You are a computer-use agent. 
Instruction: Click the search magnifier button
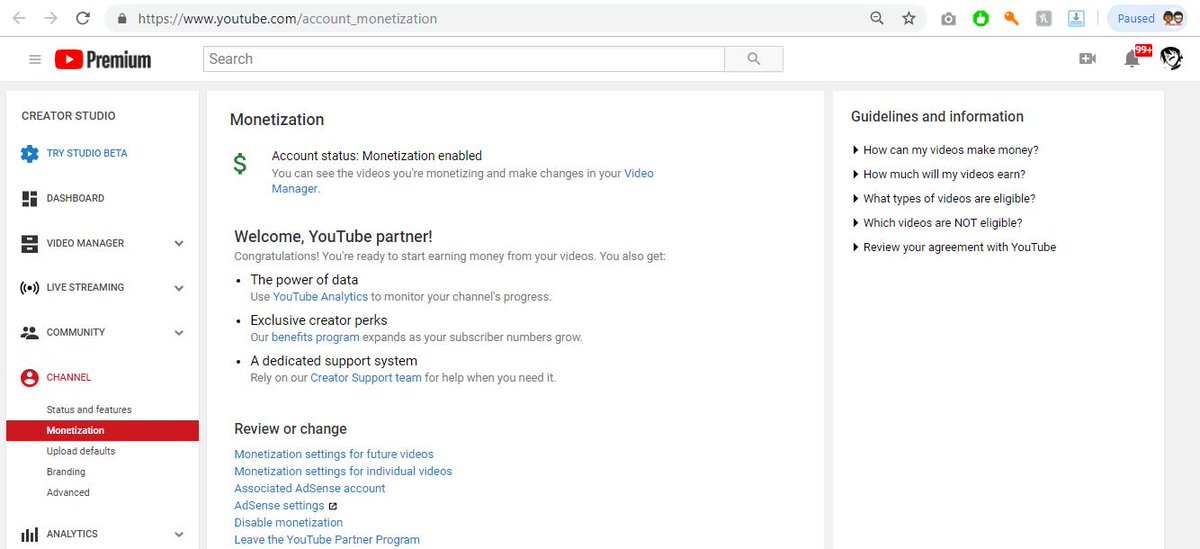point(754,59)
